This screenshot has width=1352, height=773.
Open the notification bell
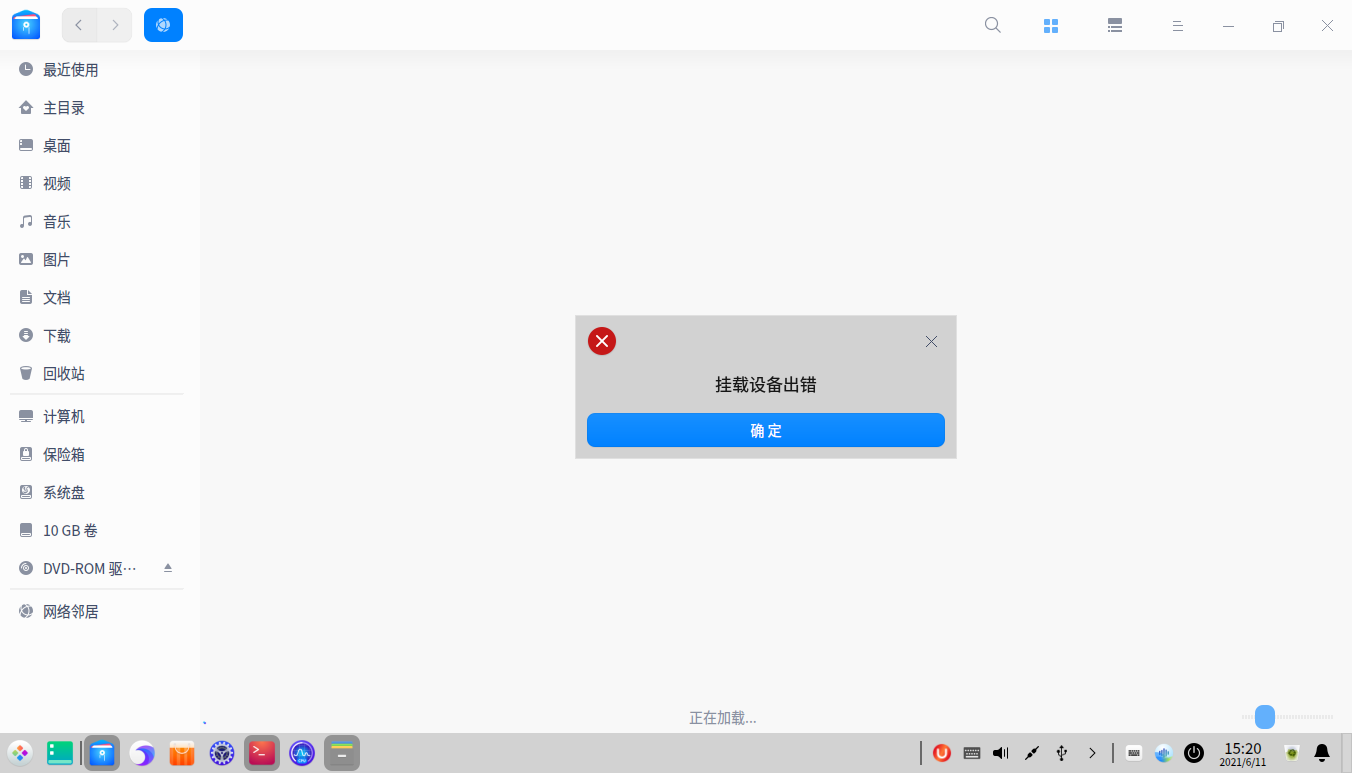click(x=1322, y=753)
